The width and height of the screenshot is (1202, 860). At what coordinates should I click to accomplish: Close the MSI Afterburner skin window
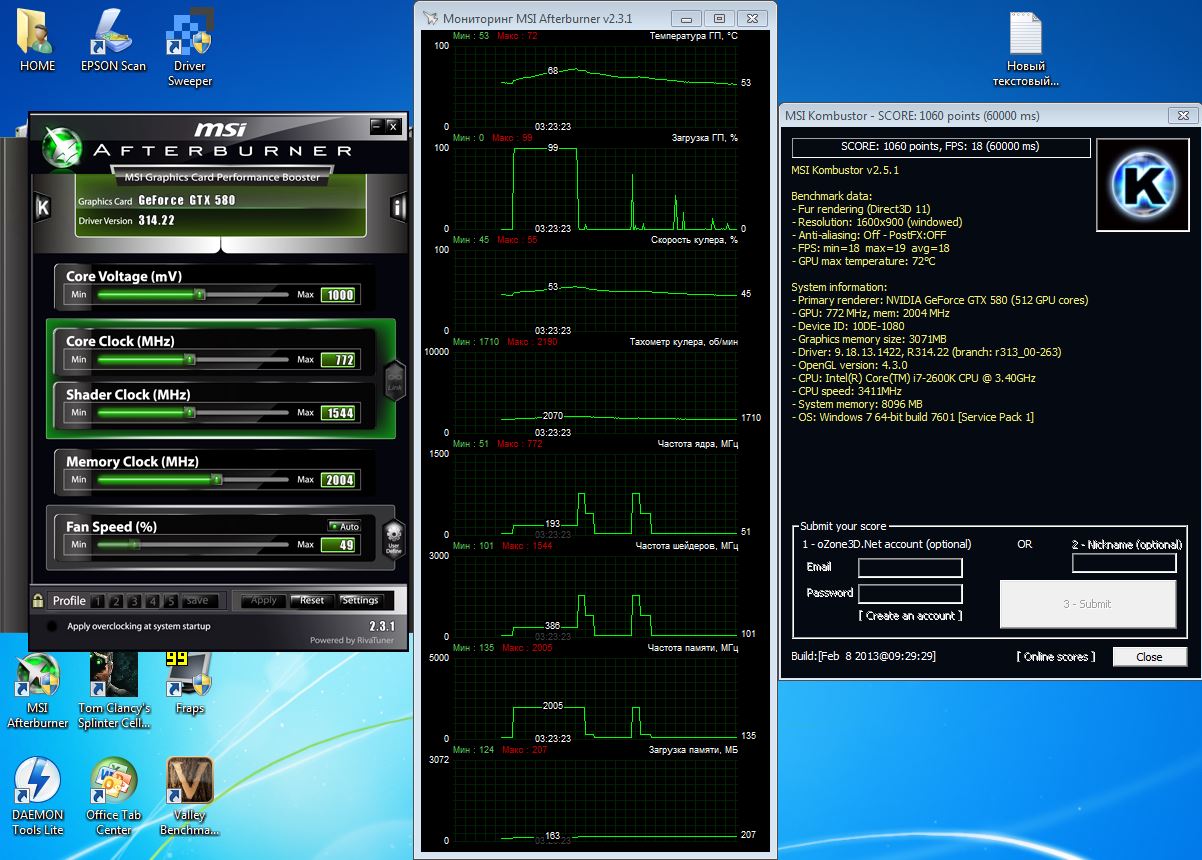click(x=393, y=126)
